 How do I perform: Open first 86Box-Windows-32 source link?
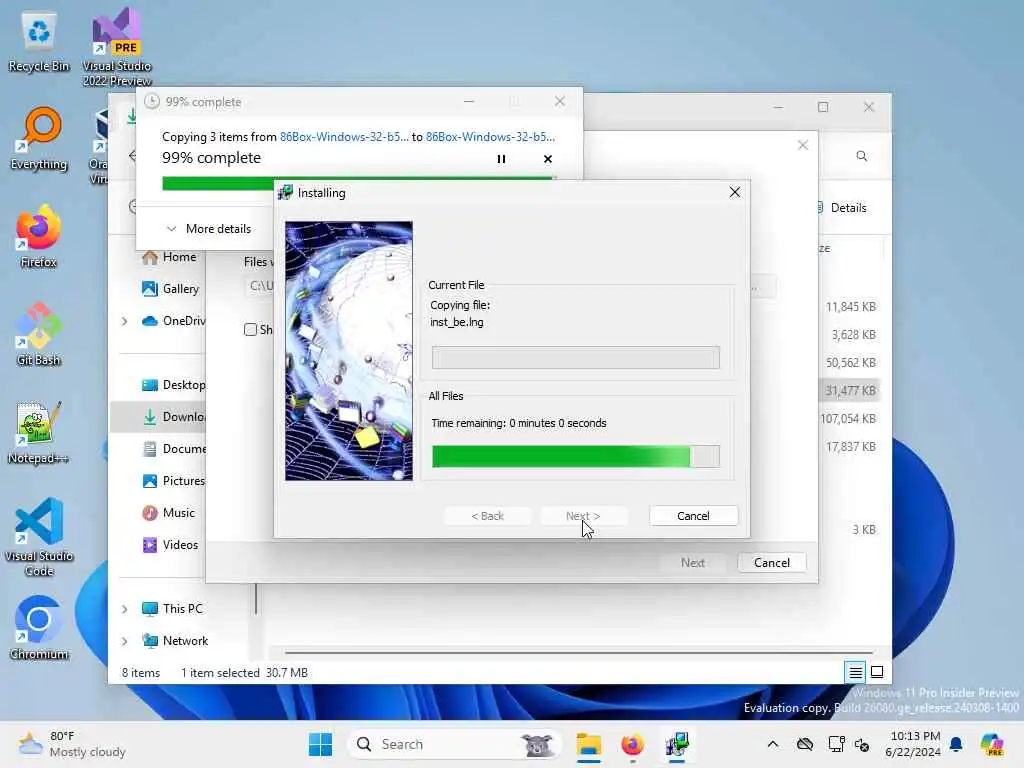(344, 136)
